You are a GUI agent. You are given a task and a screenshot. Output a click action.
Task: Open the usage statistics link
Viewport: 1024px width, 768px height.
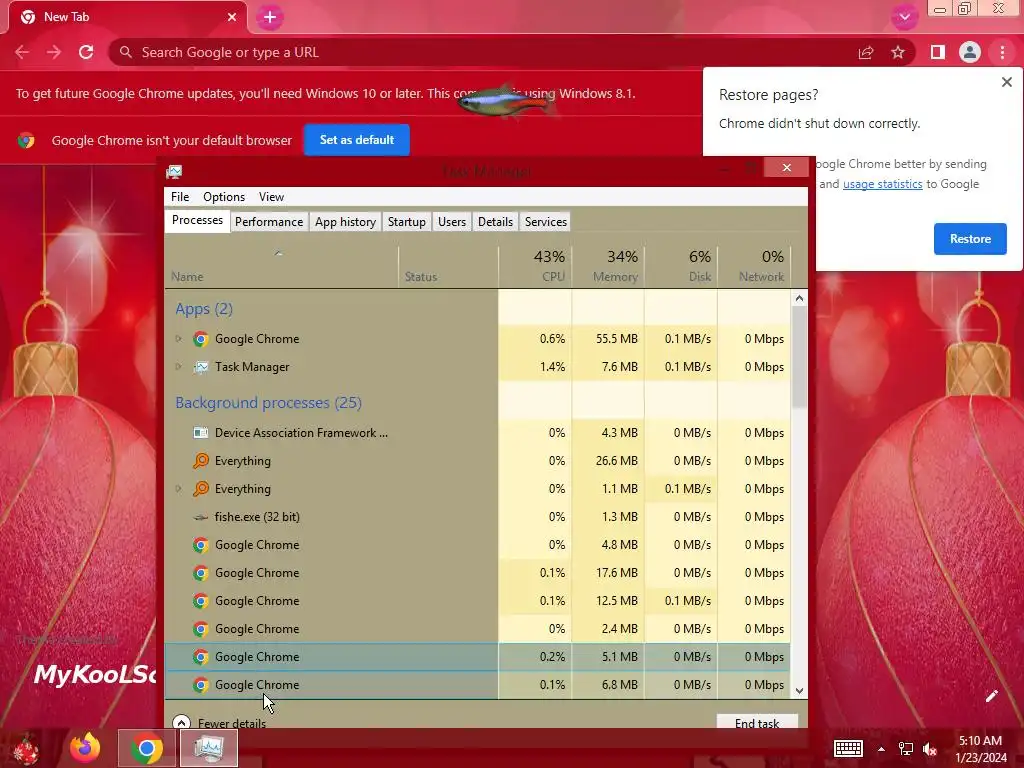click(x=882, y=184)
